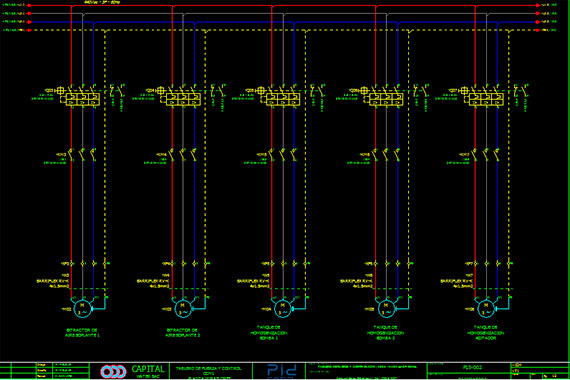Click the fifth circuit breaker's yellow trip block
This screenshot has height=380, width=570.
[x=486, y=99]
